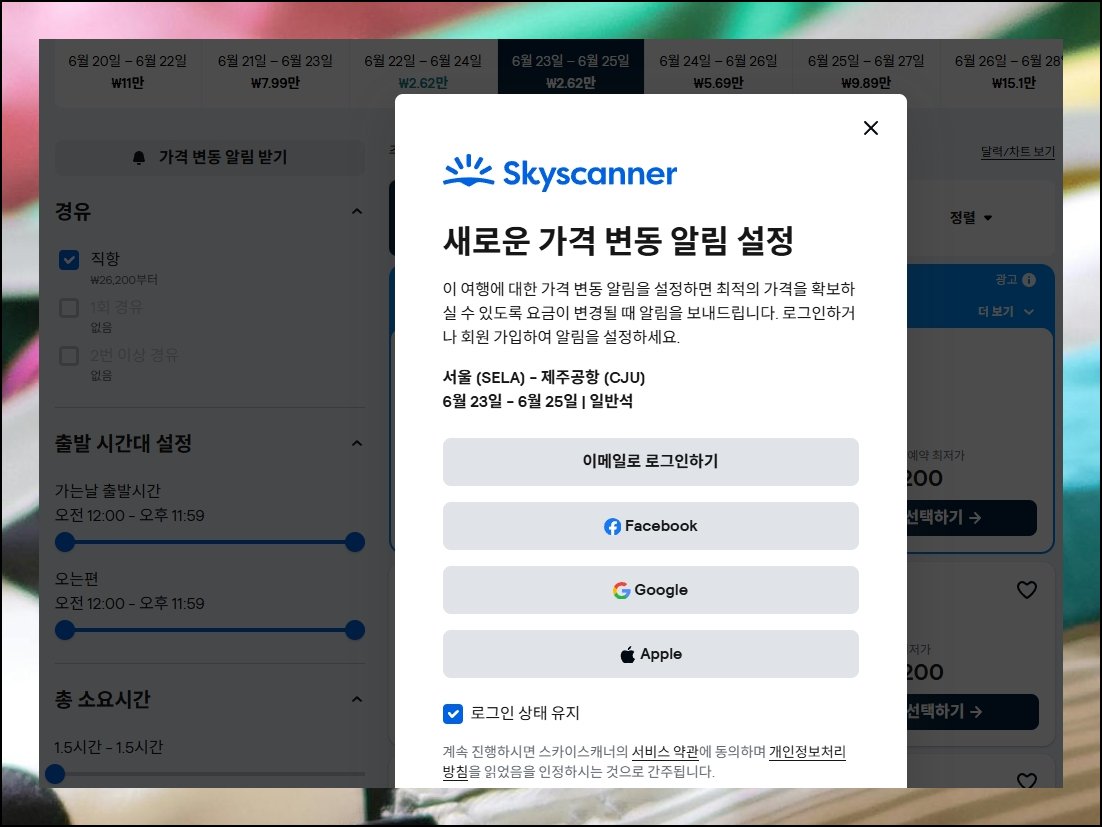Collapse 총 소요시간 section

click(357, 699)
